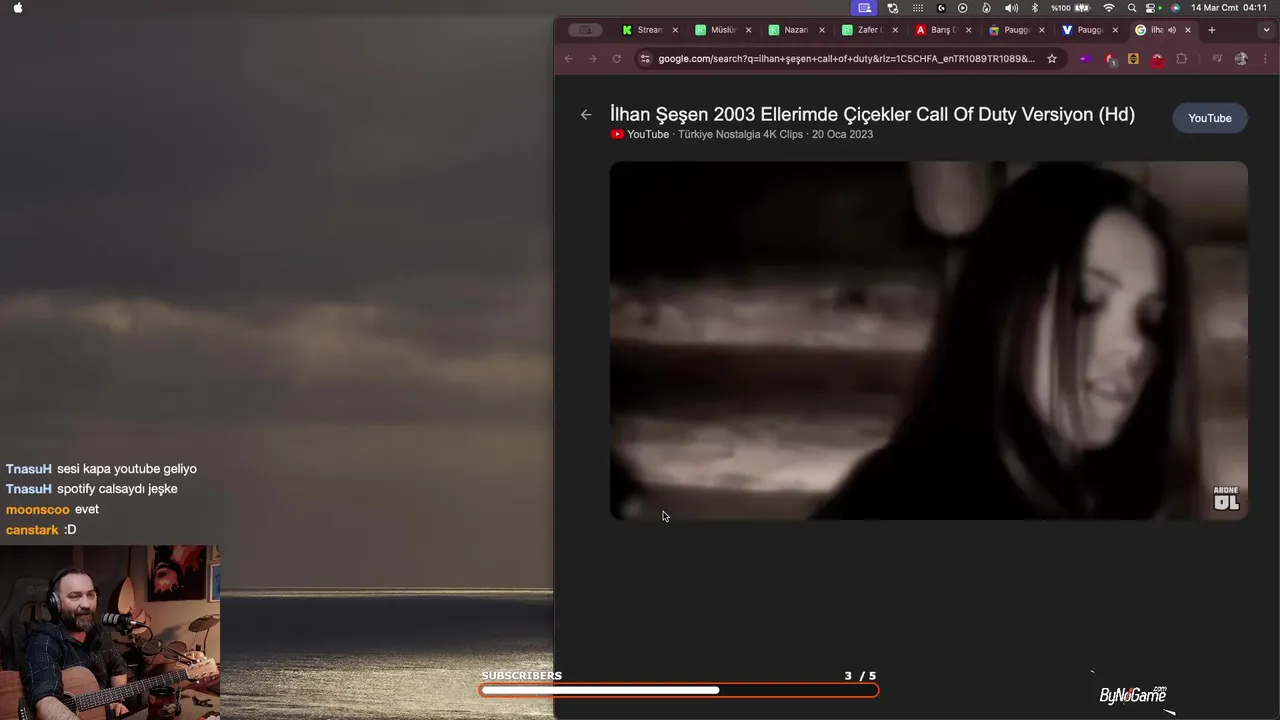
Task: Click the subscribers progress bar
Action: [x=679, y=690]
